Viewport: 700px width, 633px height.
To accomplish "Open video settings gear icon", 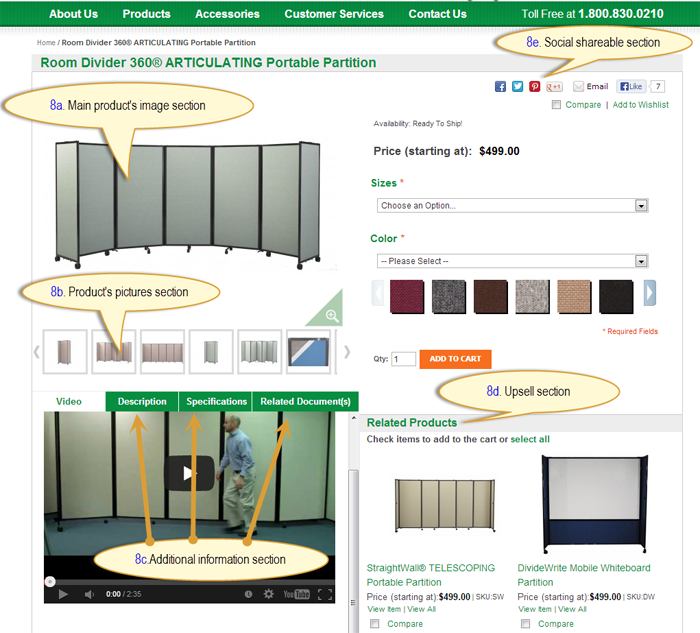I will (x=268, y=594).
